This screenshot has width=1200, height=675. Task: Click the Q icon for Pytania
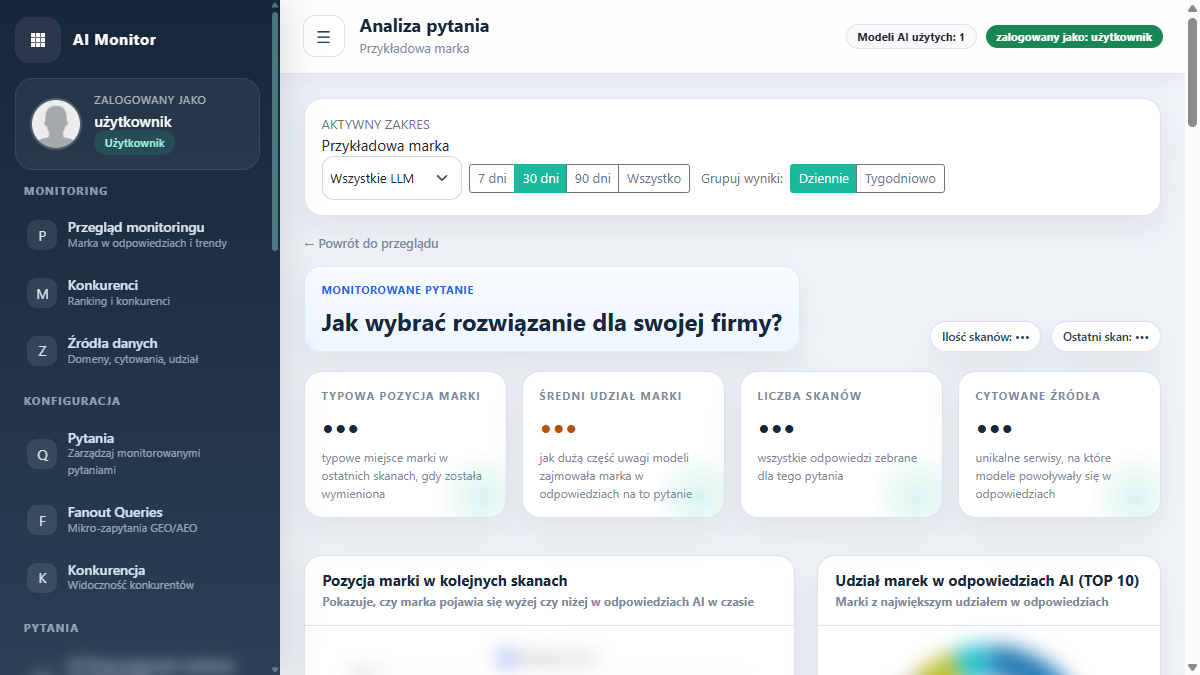pyautogui.click(x=42, y=454)
